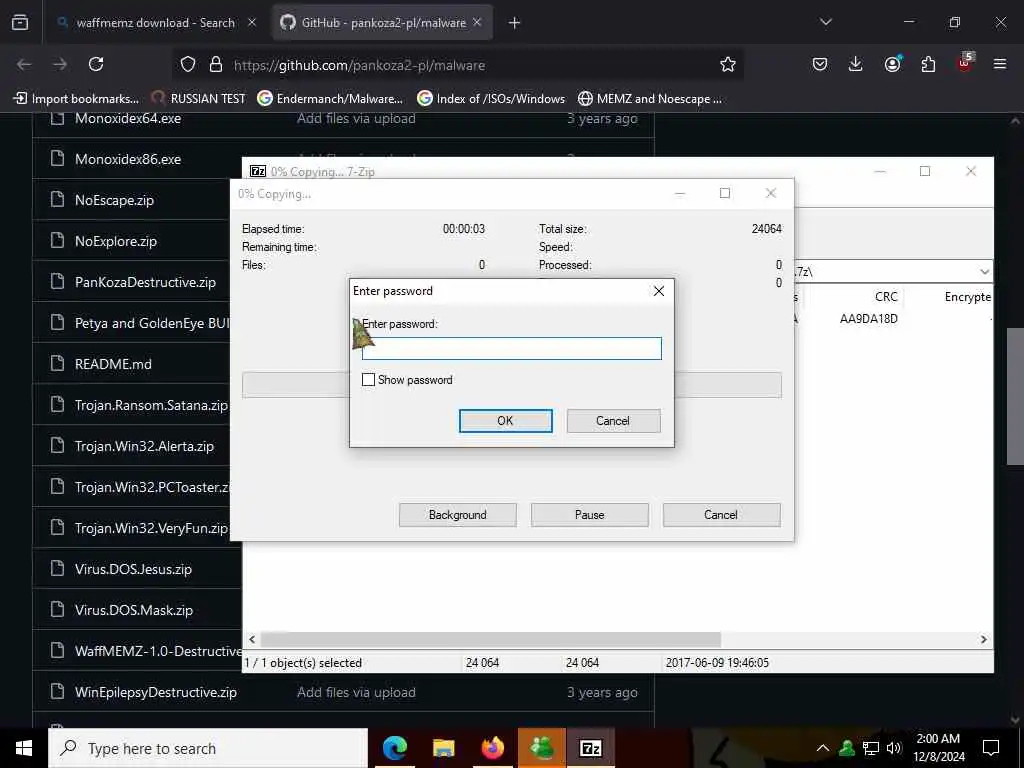Image resolution: width=1024 pixels, height=768 pixels.
Task: Click the password input field
Action: click(x=511, y=348)
